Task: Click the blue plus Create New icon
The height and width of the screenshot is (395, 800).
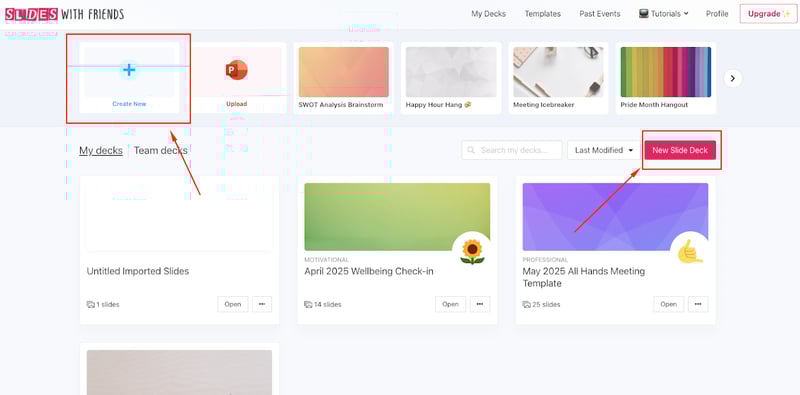Action: [x=129, y=70]
